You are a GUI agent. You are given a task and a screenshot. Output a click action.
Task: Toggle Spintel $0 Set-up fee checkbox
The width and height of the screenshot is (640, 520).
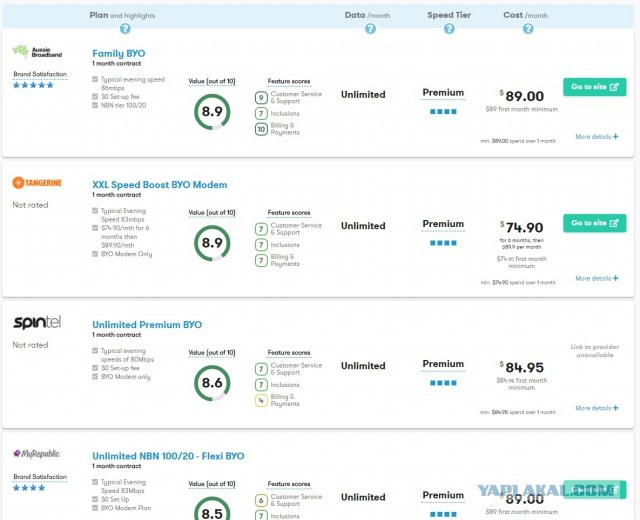coord(95,368)
